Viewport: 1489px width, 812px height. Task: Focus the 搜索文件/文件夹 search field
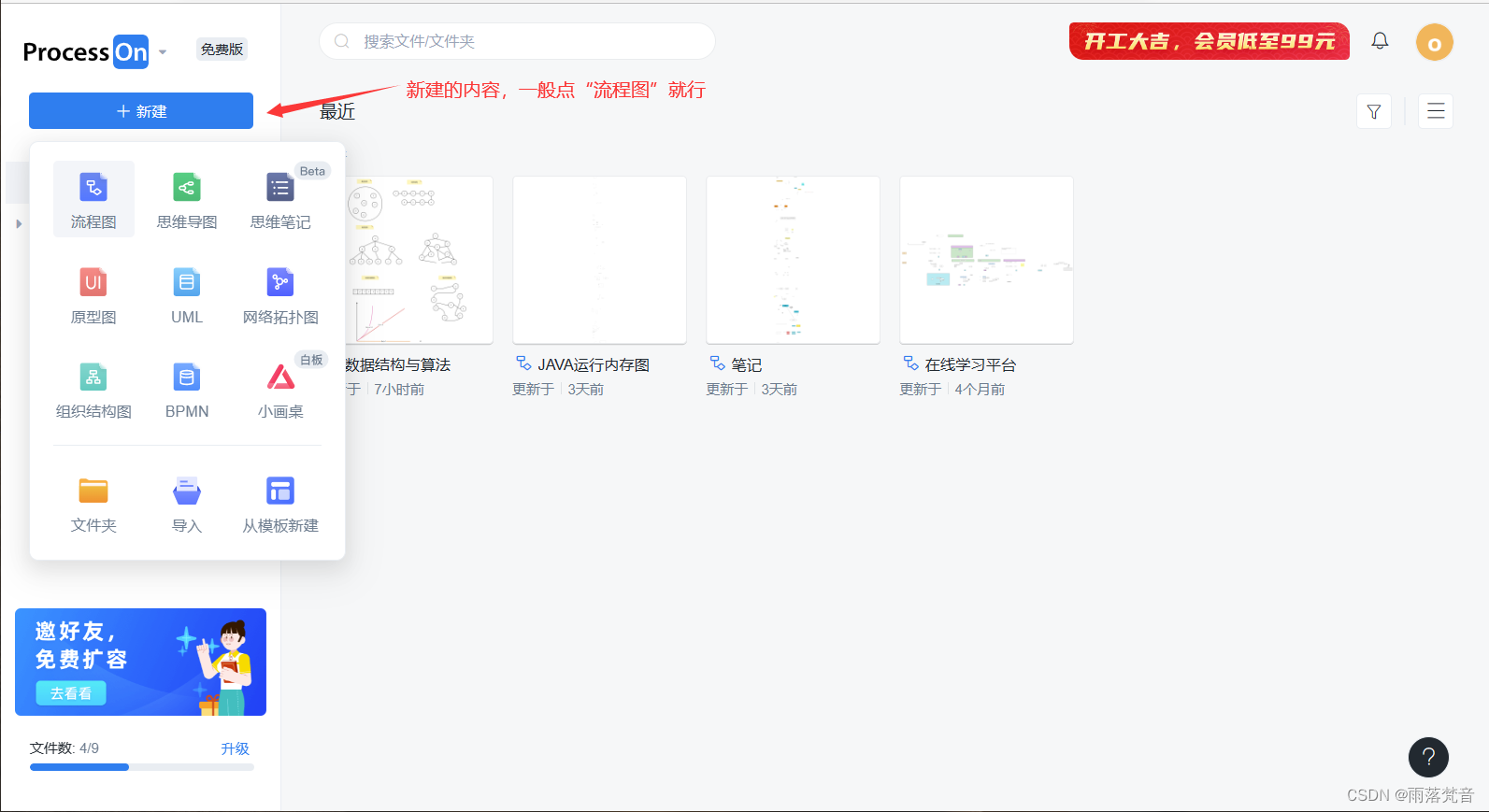tap(517, 41)
